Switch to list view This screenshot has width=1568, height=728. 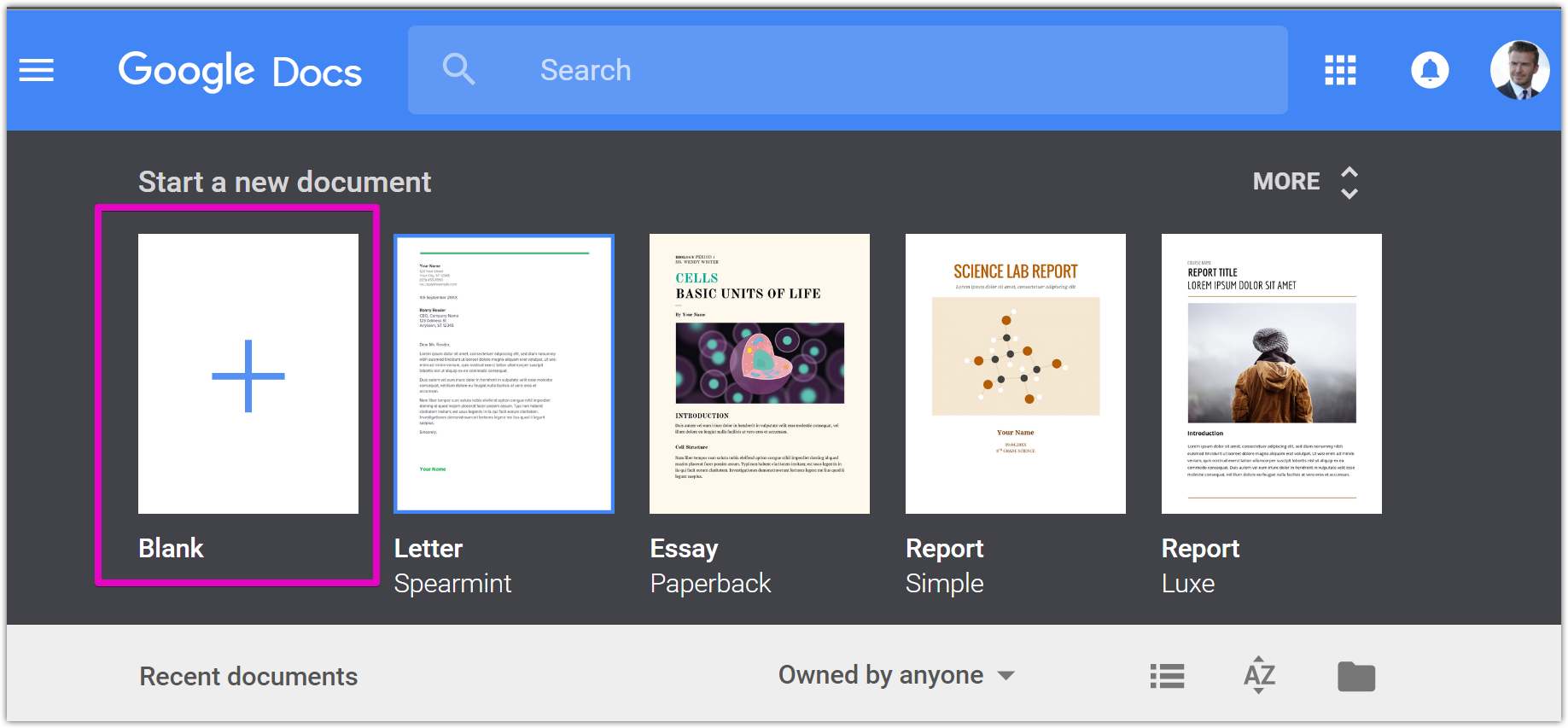1167,676
